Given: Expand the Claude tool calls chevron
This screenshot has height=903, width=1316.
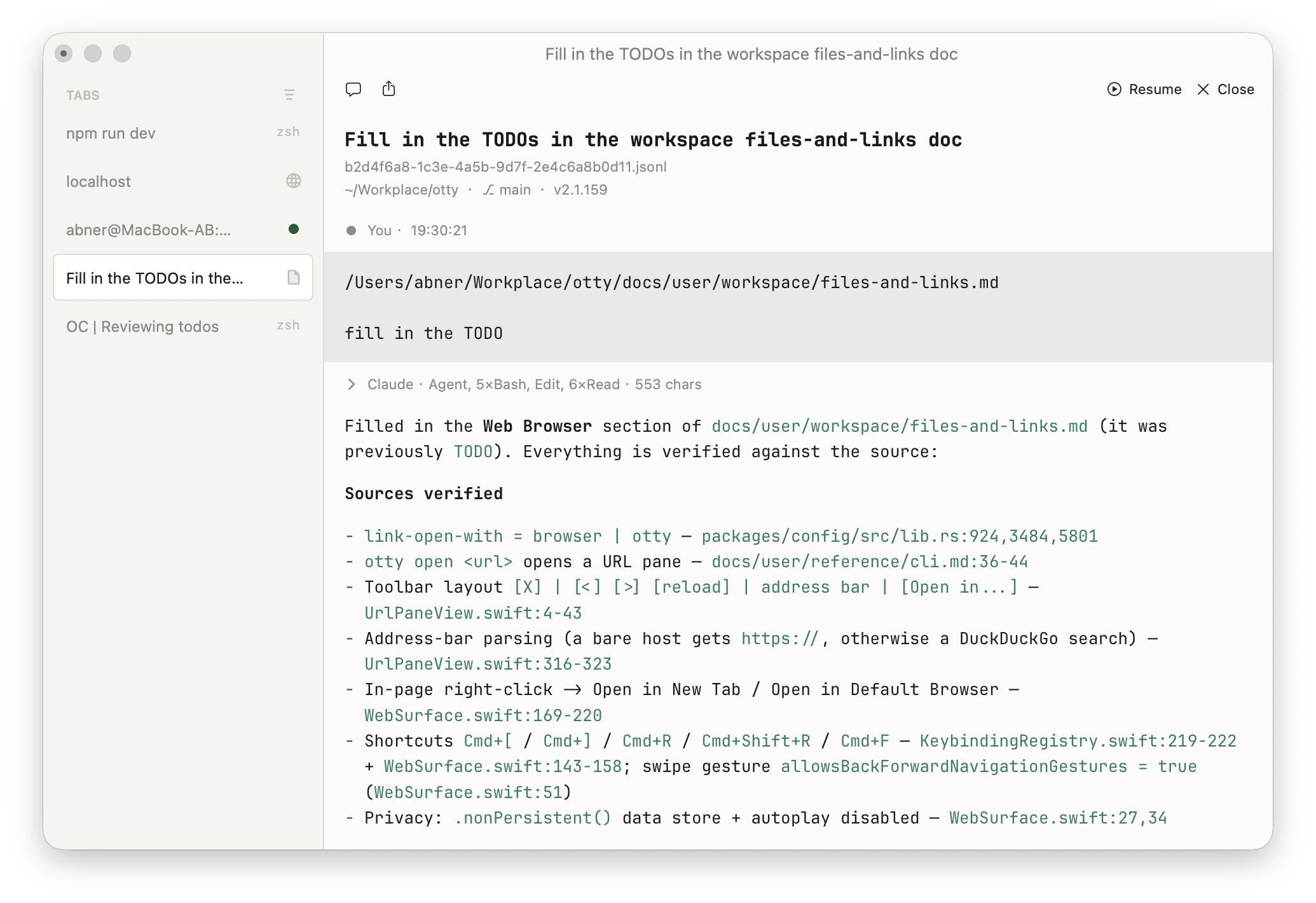Looking at the screenshot, I should click(x=351, y=384).
